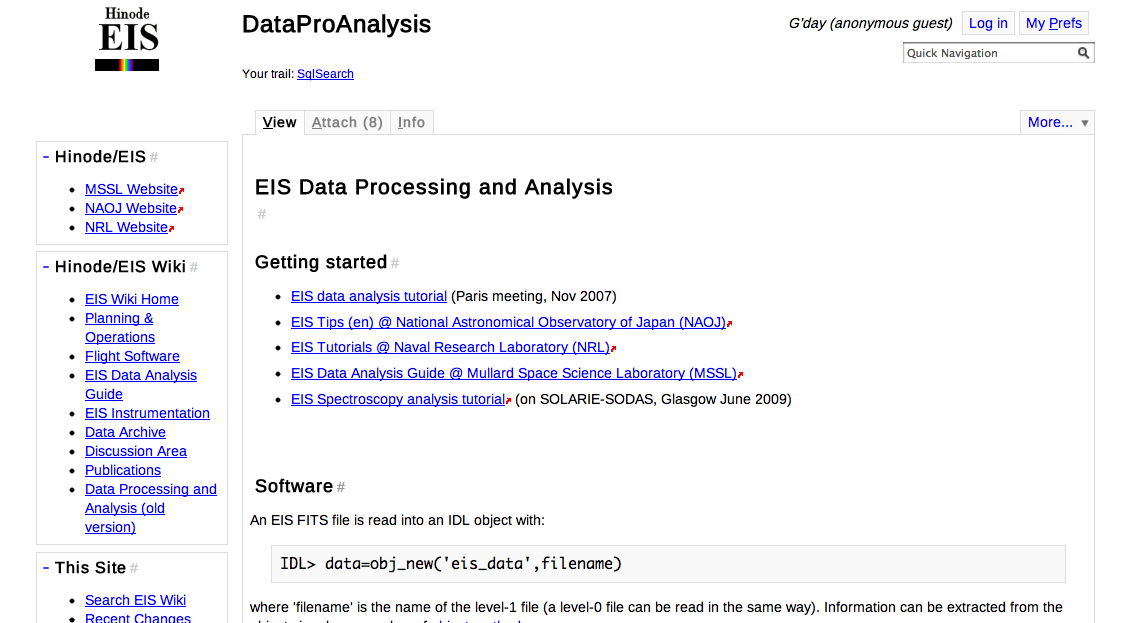Click the hash anchor next to This Site
This screenshot has width=1125, height=623.
point(134,568)
